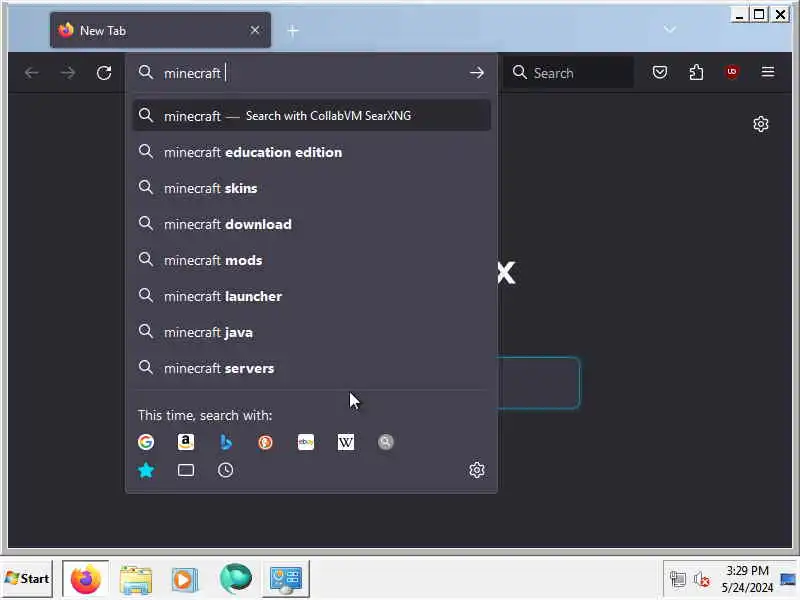Expand the list all tabs chevron

(670, 30)
